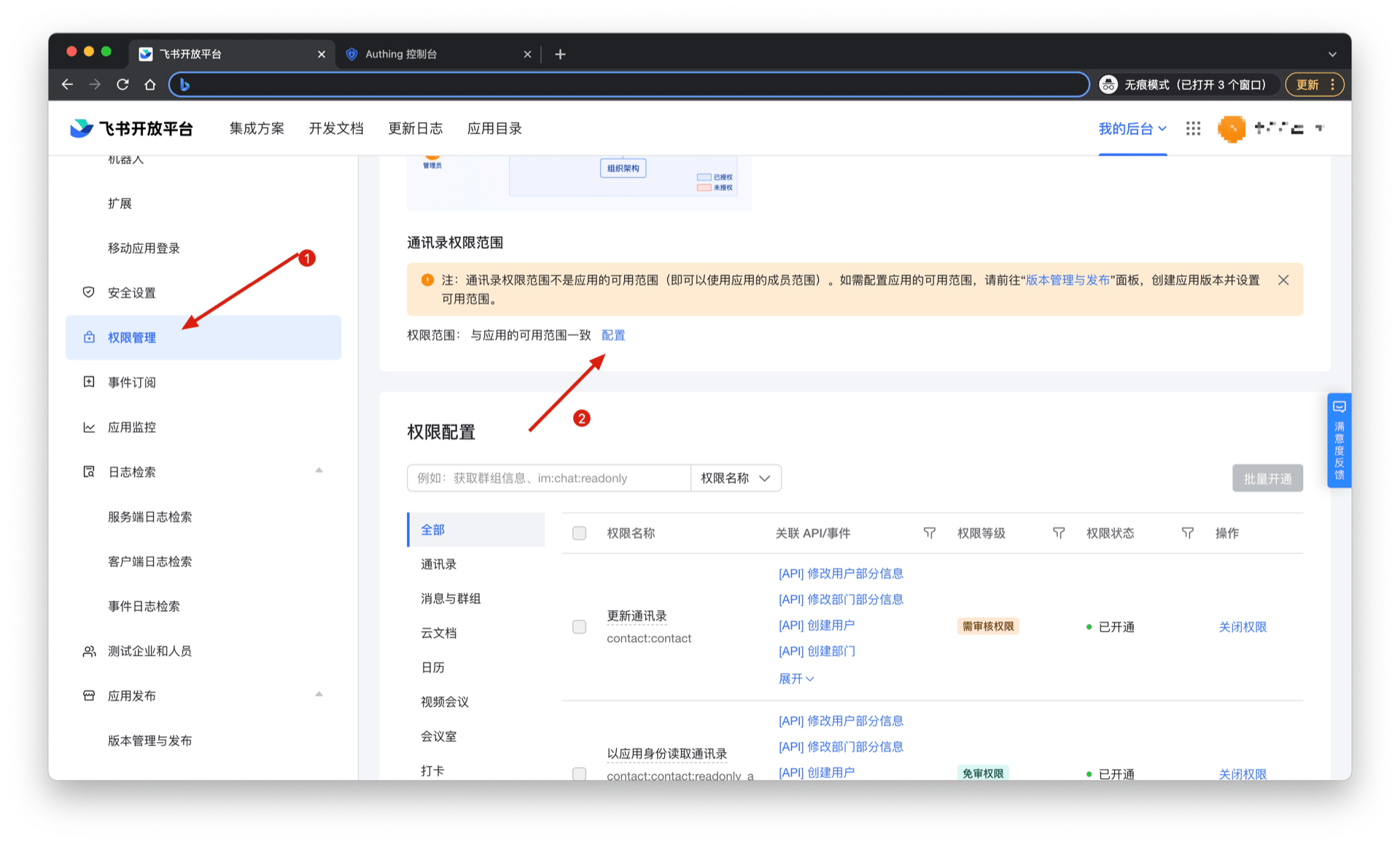This screenshot has height=844, width=1400.
Task: Click the permission search input field
Action: pyautogui.click(x=548, y=478)
